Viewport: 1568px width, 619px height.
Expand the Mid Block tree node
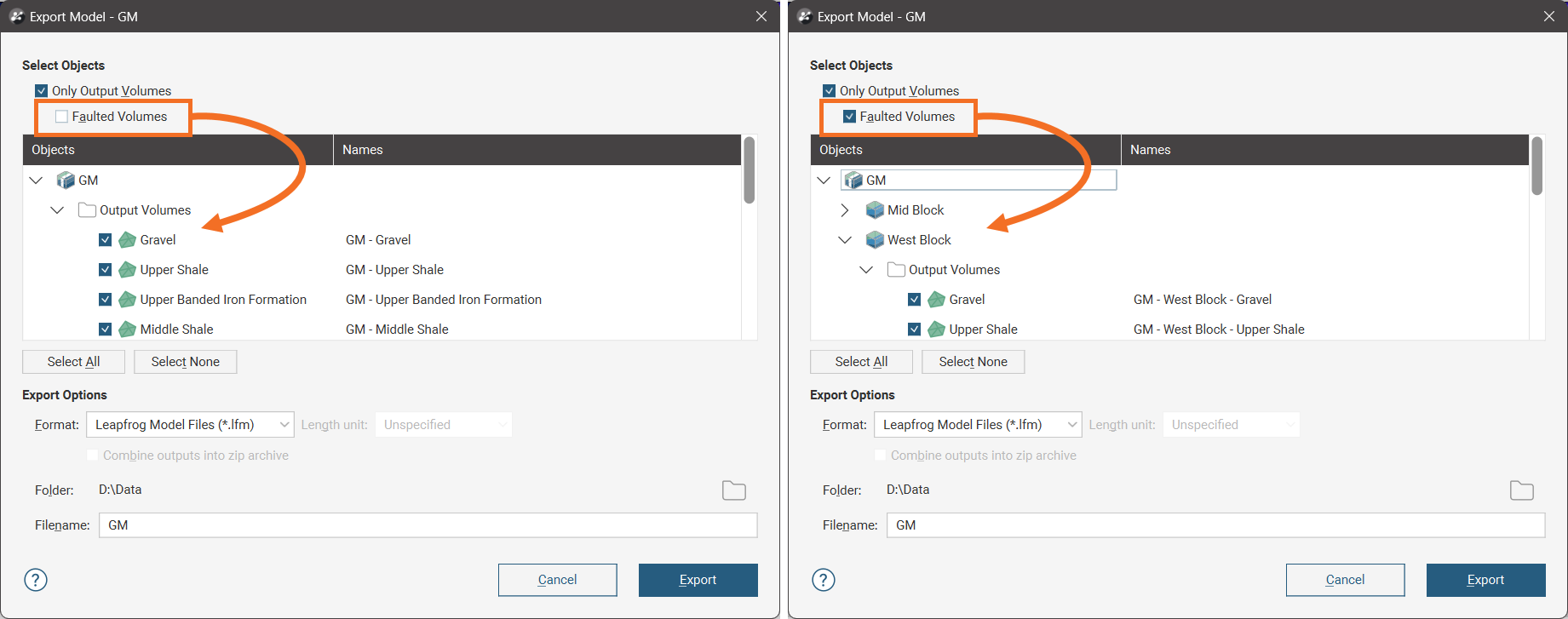pos(845,210)
